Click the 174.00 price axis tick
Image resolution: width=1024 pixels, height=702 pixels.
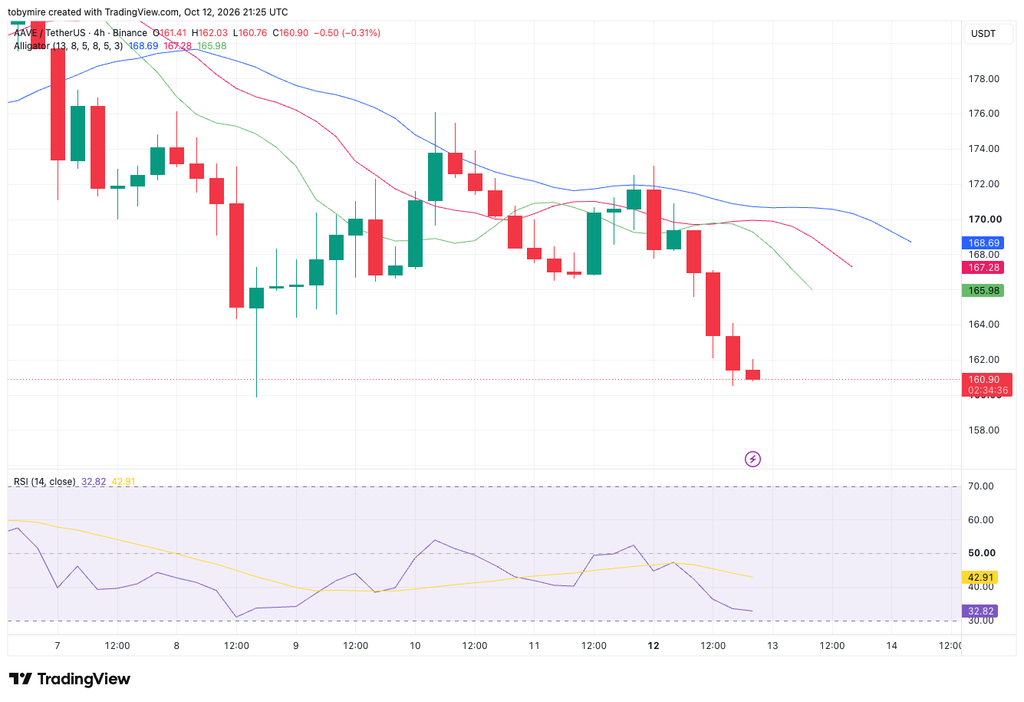pos(984,148)
